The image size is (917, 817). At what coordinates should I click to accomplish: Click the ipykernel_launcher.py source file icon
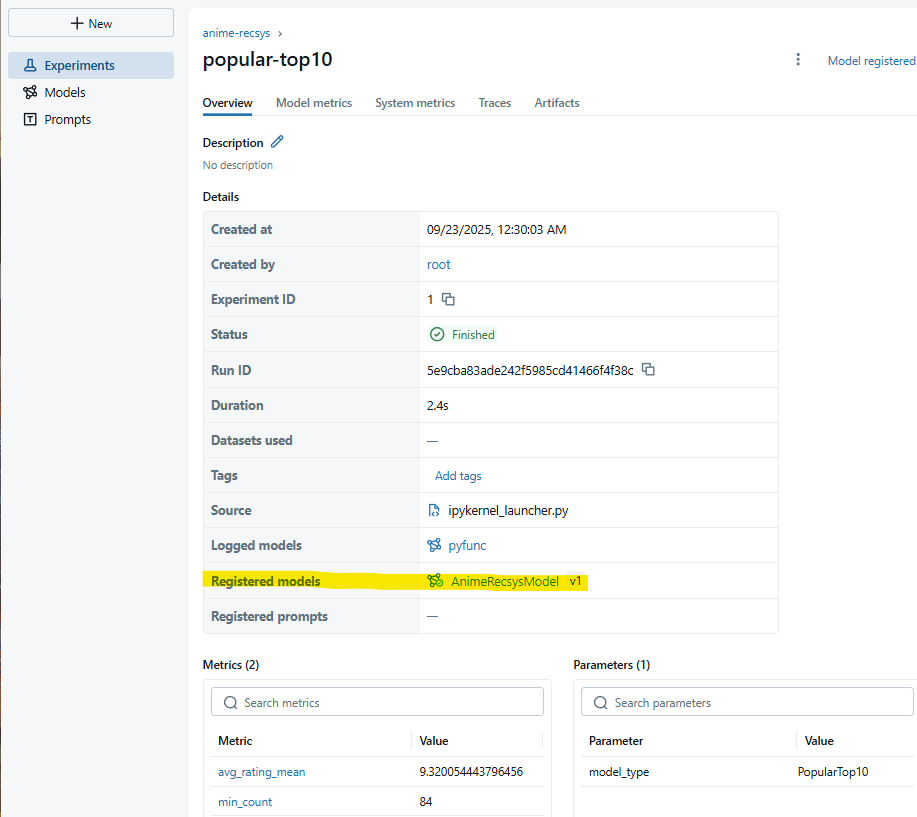434,511
